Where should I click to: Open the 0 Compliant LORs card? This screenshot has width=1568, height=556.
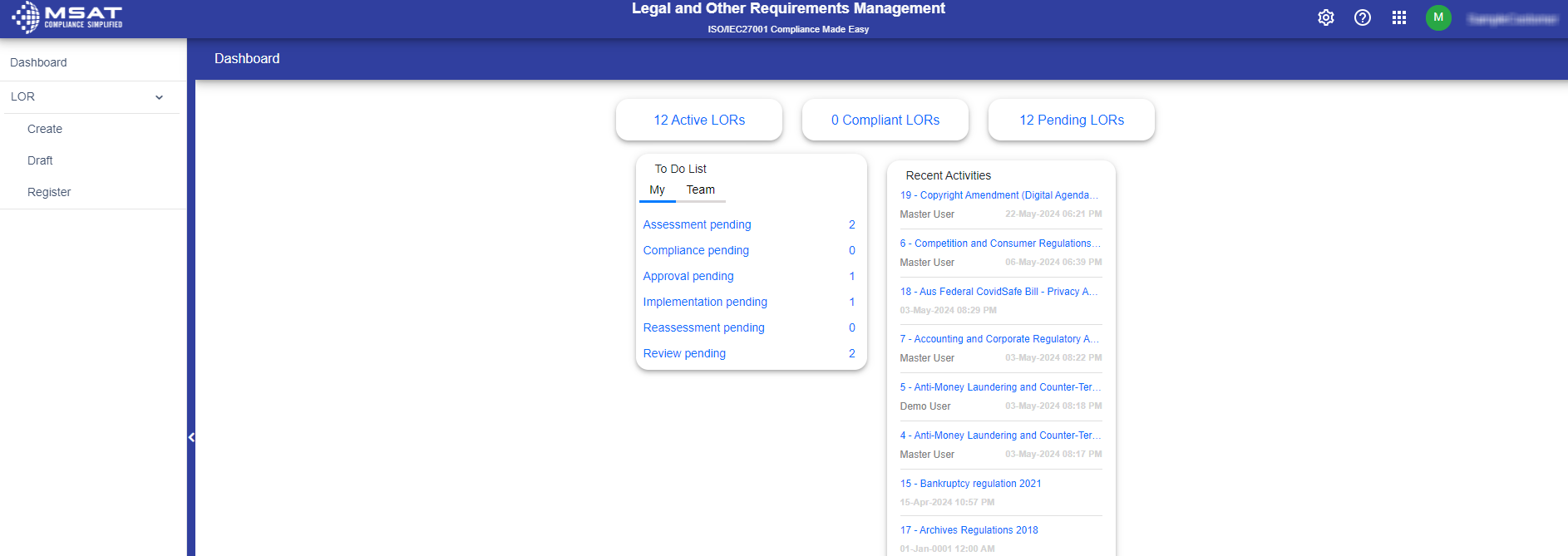(885, 120)
